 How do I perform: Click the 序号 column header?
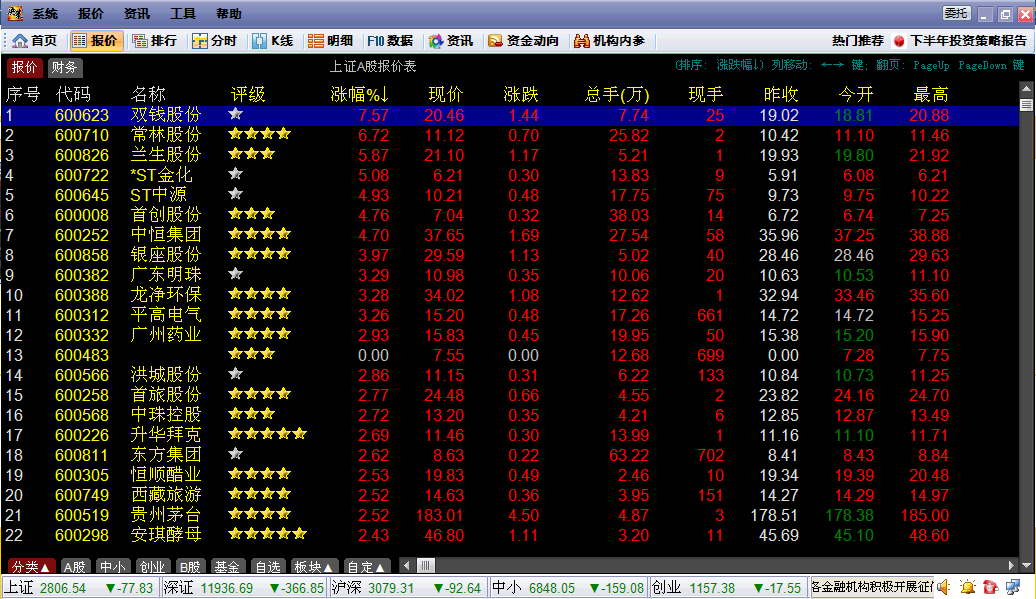click(x=22, y=94)
